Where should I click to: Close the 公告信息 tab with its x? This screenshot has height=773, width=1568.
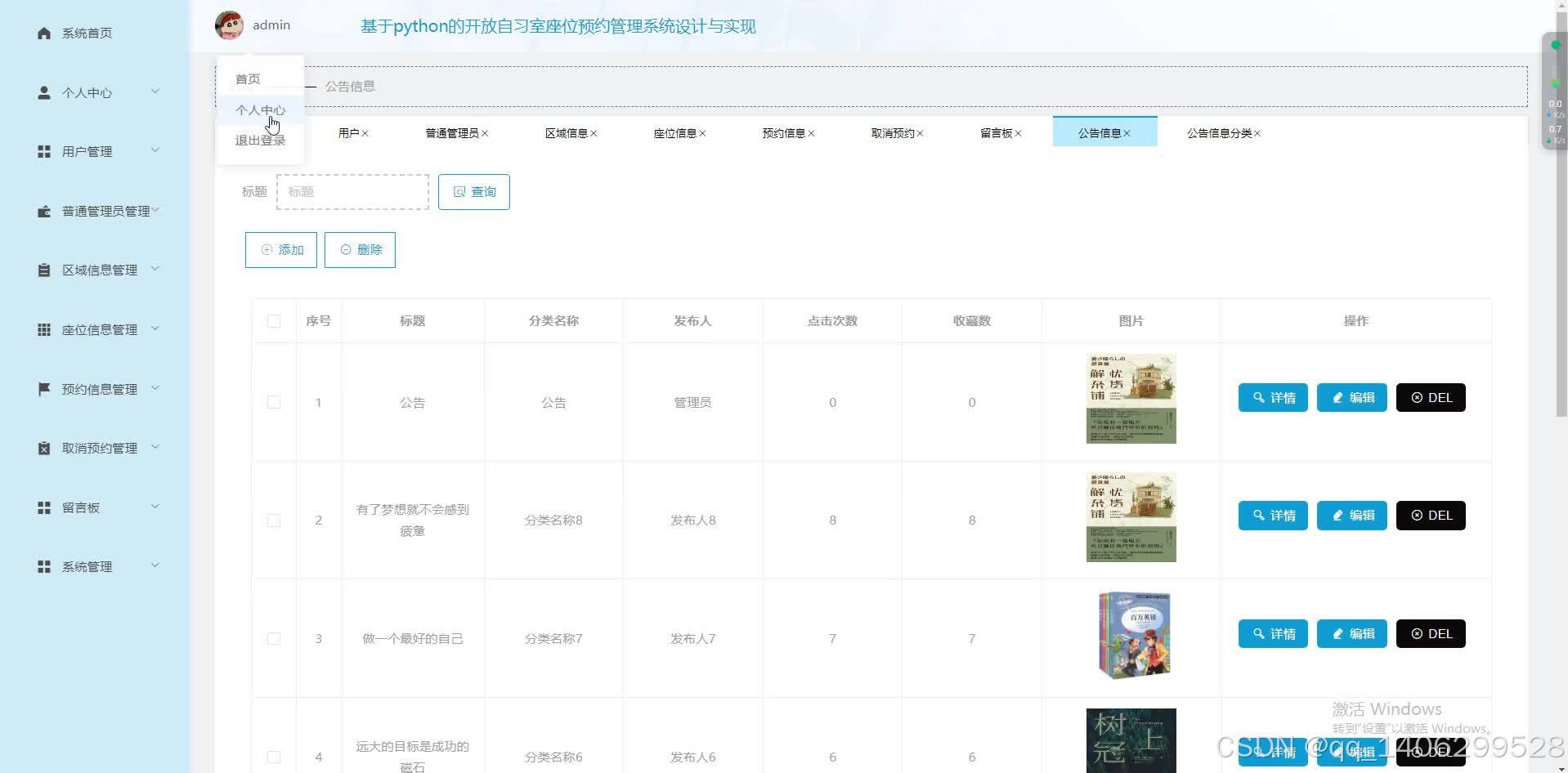pos(1127,133)
